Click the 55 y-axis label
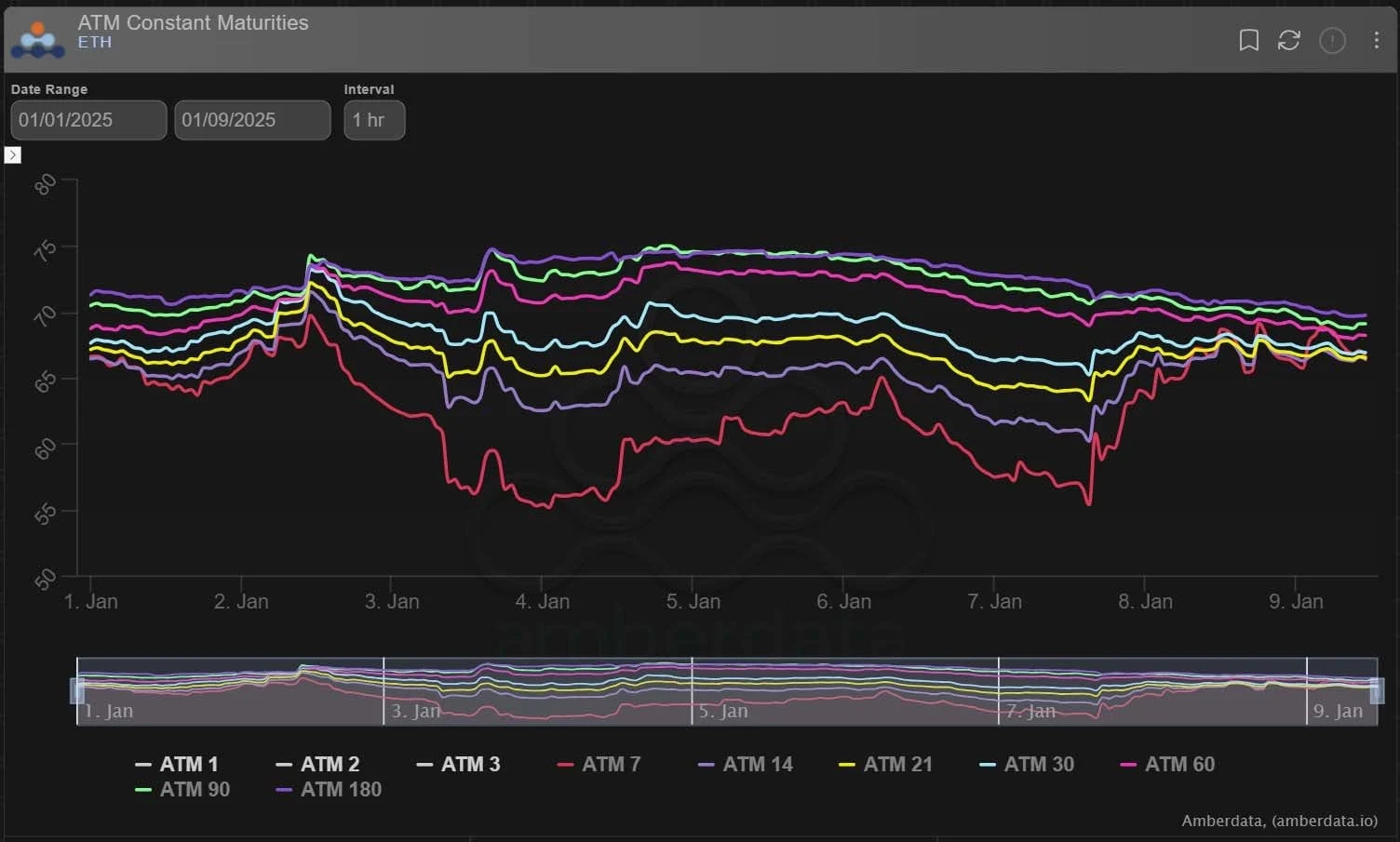This screenshot has height=842, width=1400. pos(45,513)
